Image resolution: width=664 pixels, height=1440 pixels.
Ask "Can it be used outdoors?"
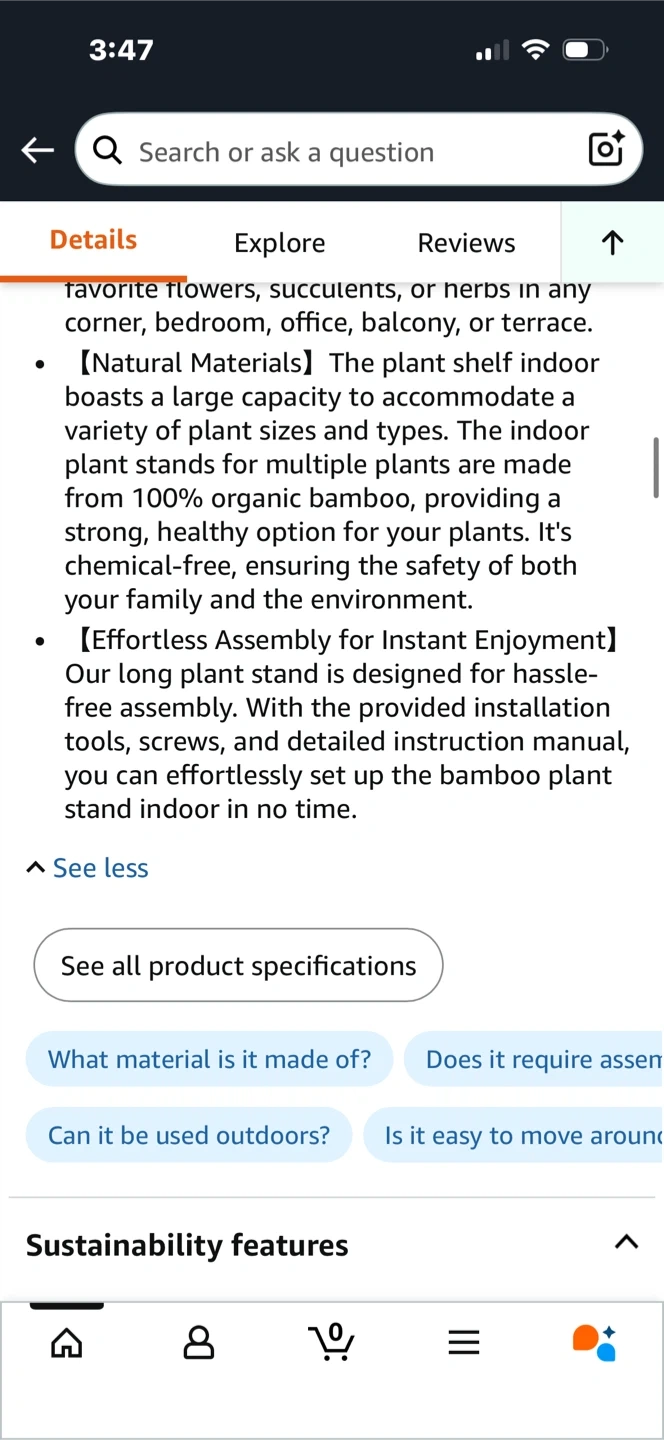click(189, 1135)
